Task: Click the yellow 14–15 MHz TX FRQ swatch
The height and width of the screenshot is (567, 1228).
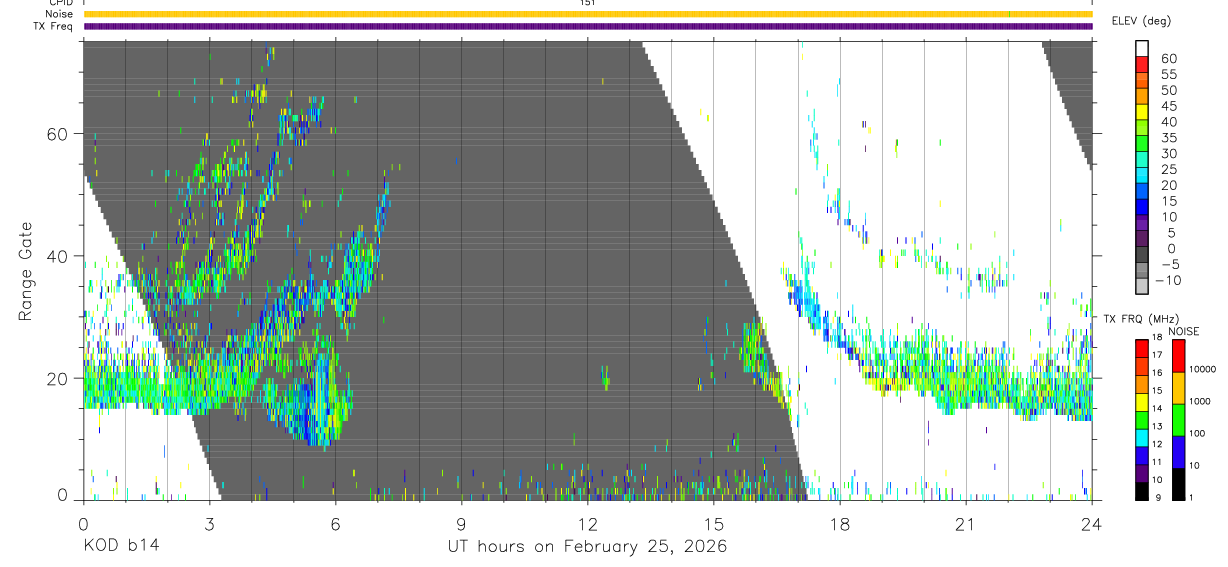Action: 1142,401
